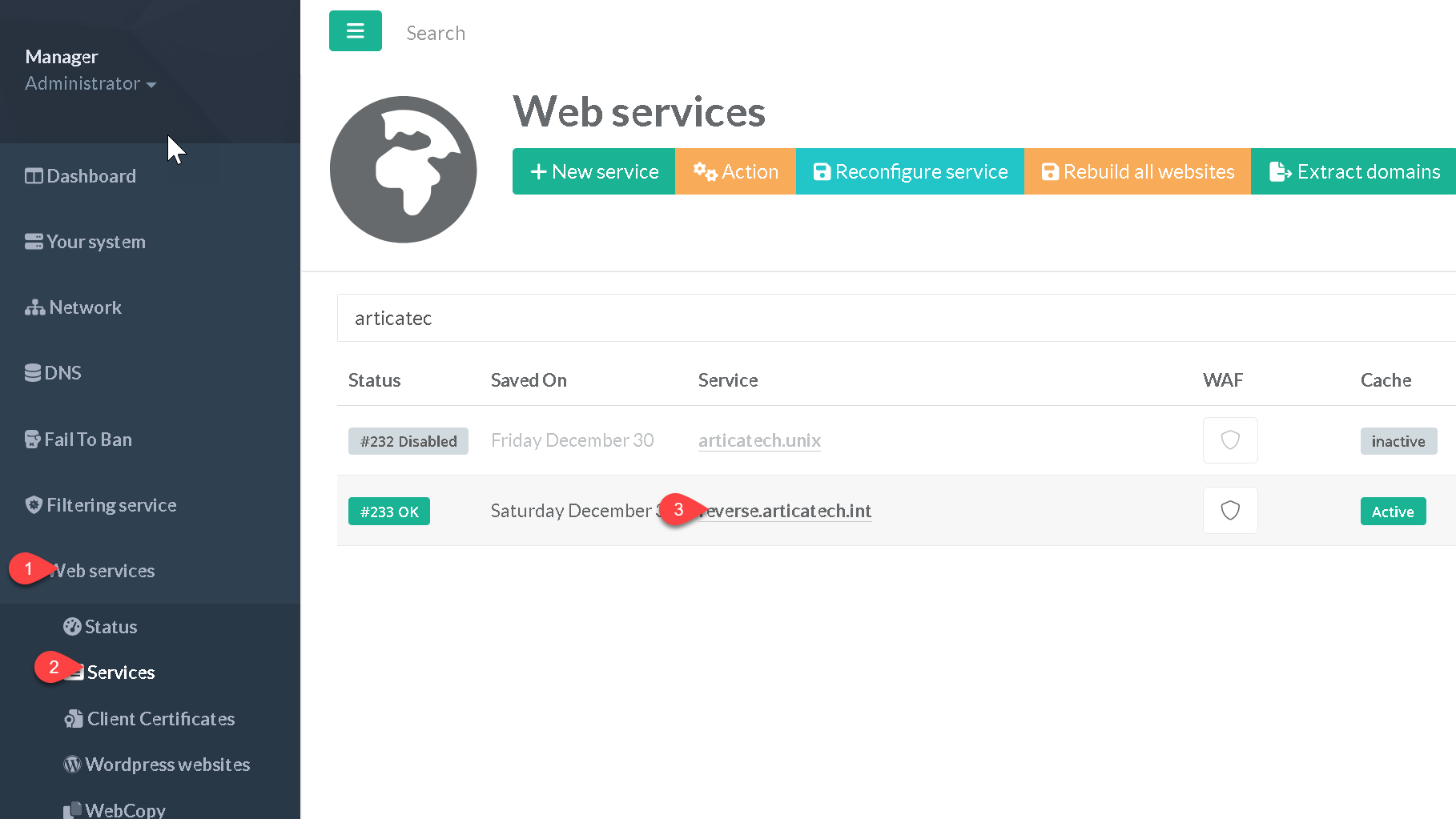
Task: Toggle WAF shield for reverse.articatech.int
Action: pos(1229,511)
